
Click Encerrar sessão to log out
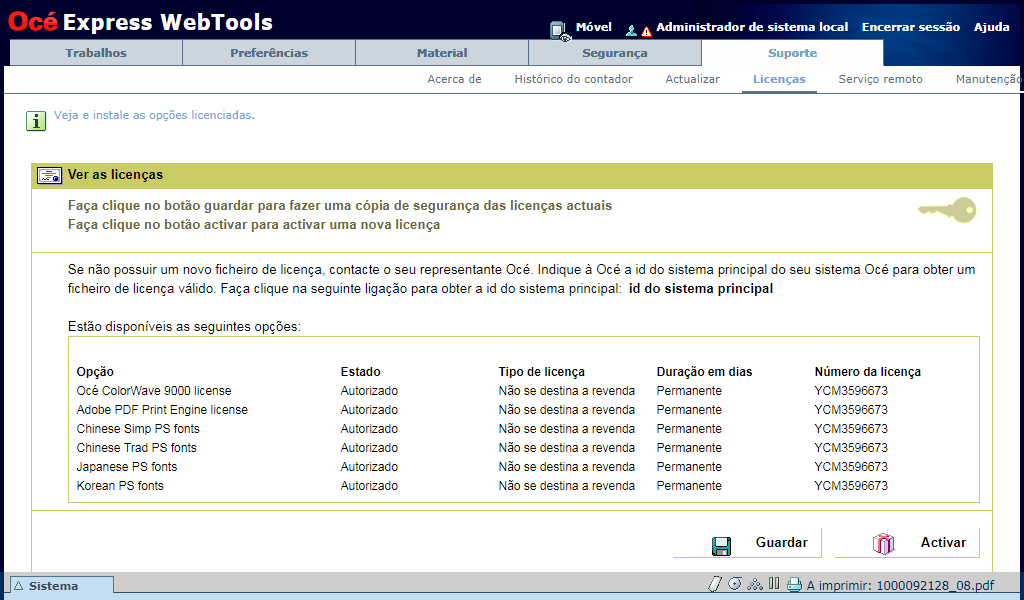click(910, 27)
